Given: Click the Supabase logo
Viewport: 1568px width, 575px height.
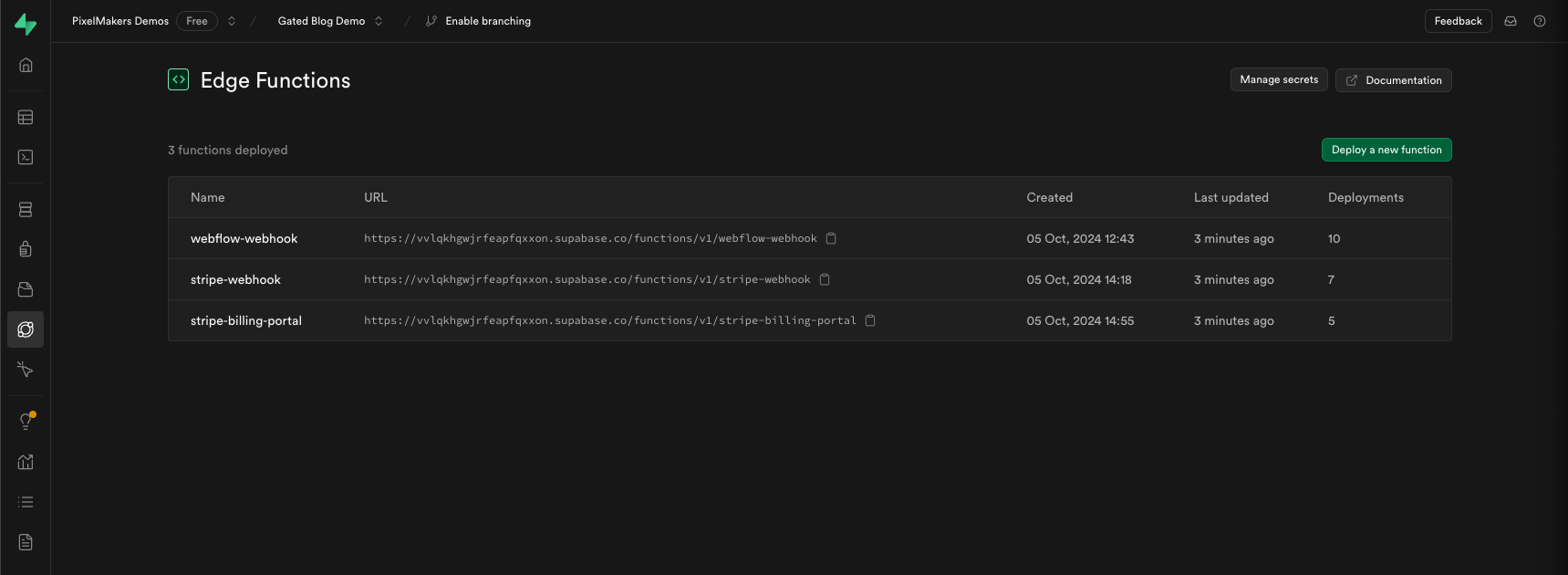Looking at the screenshot, I should pyautogui.click(x=26, y=25).
